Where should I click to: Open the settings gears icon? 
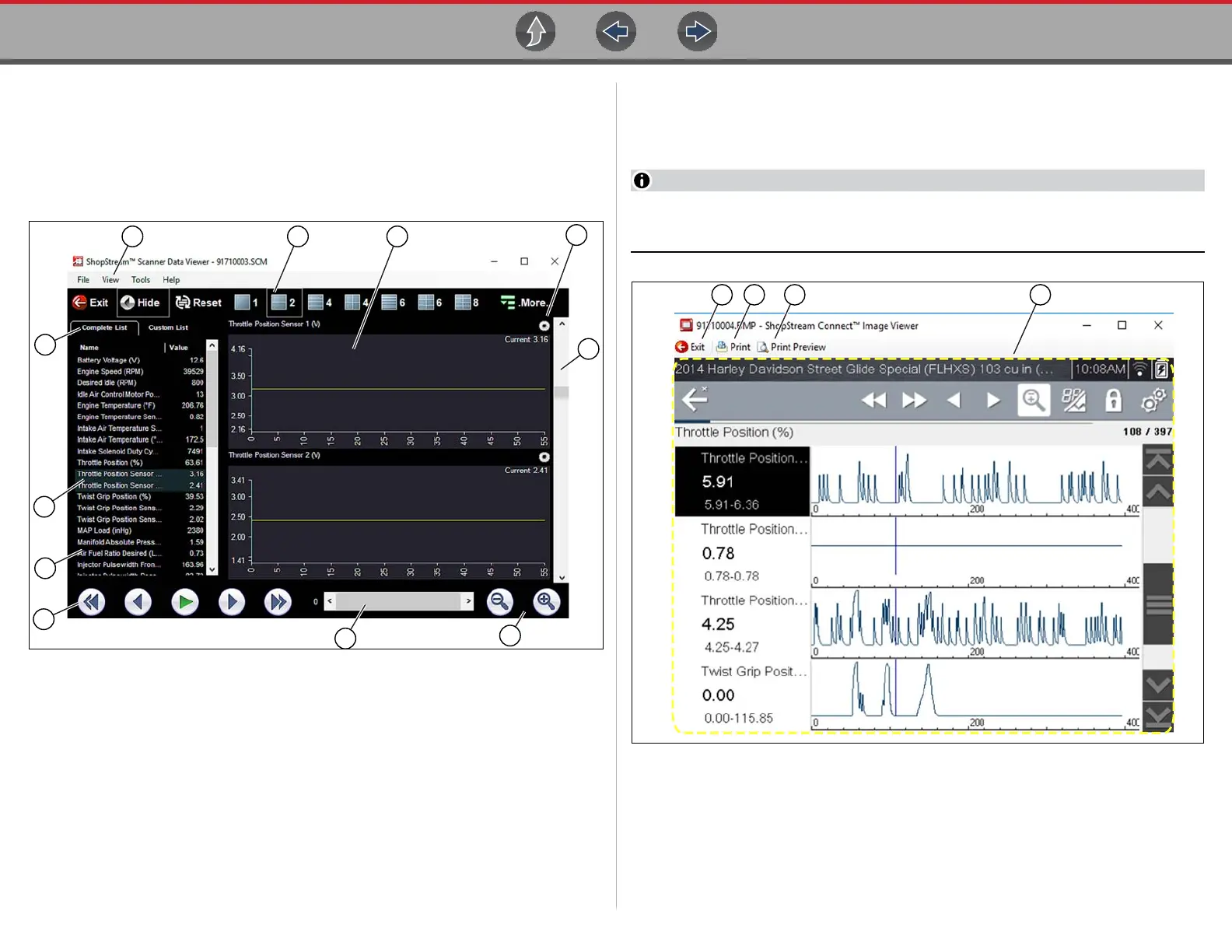(1153, 401)
